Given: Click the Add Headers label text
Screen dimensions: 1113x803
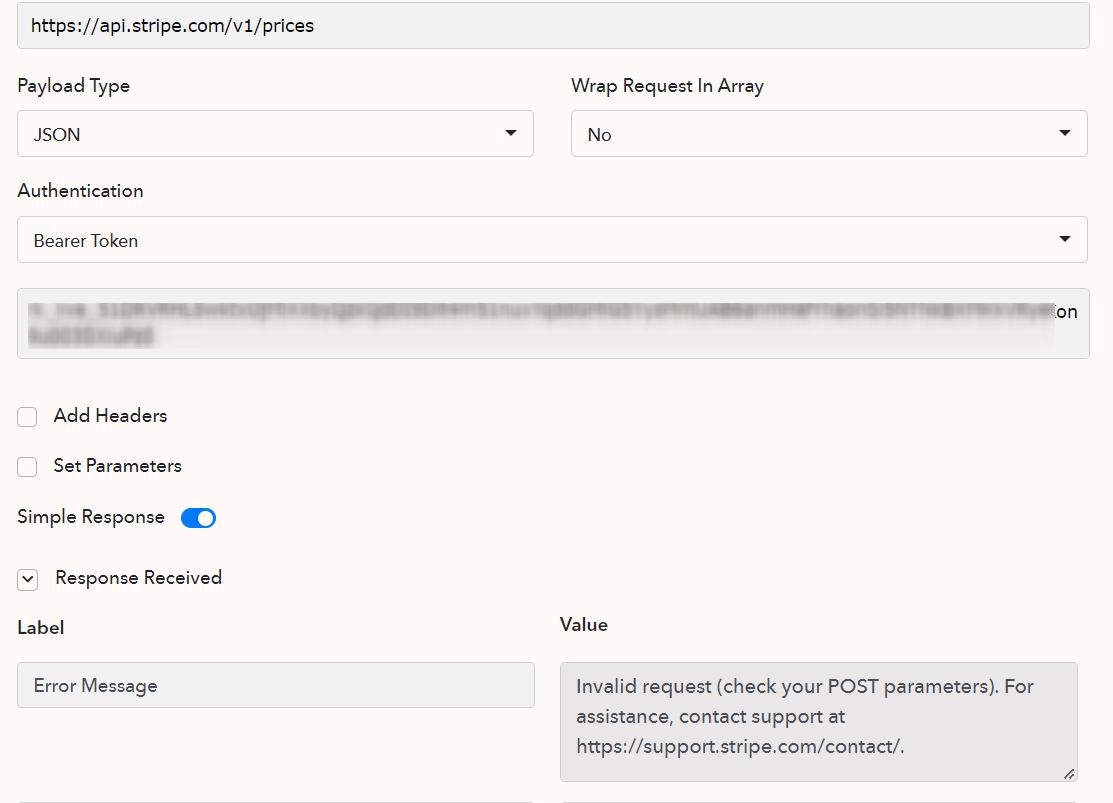Looking at the screenshot, I should (110, 415).
